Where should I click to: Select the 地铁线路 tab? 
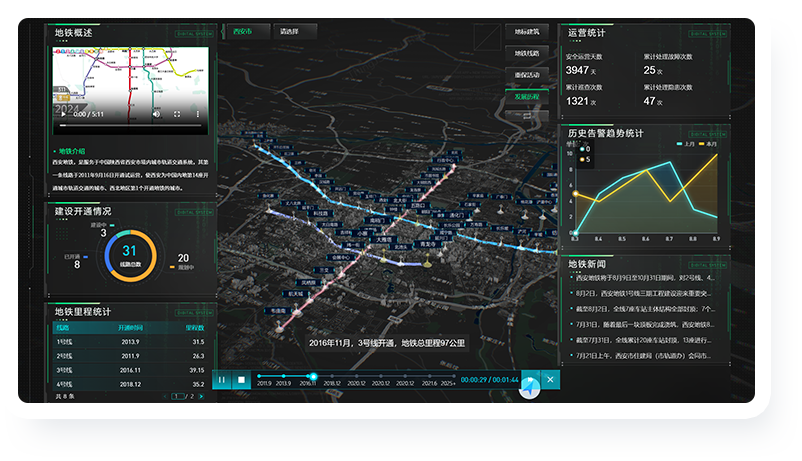[527, 52]
